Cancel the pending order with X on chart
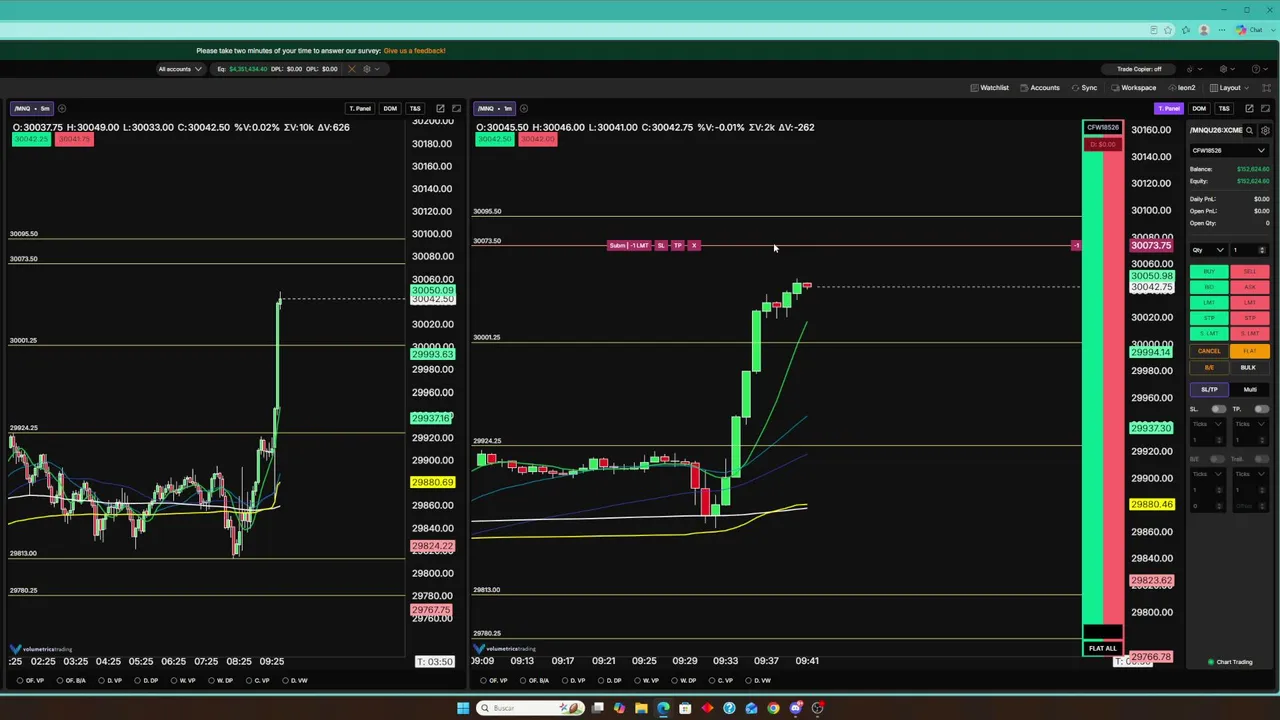Image resolution: width=1280 pixels, height=720 pixels. [694, 245]
